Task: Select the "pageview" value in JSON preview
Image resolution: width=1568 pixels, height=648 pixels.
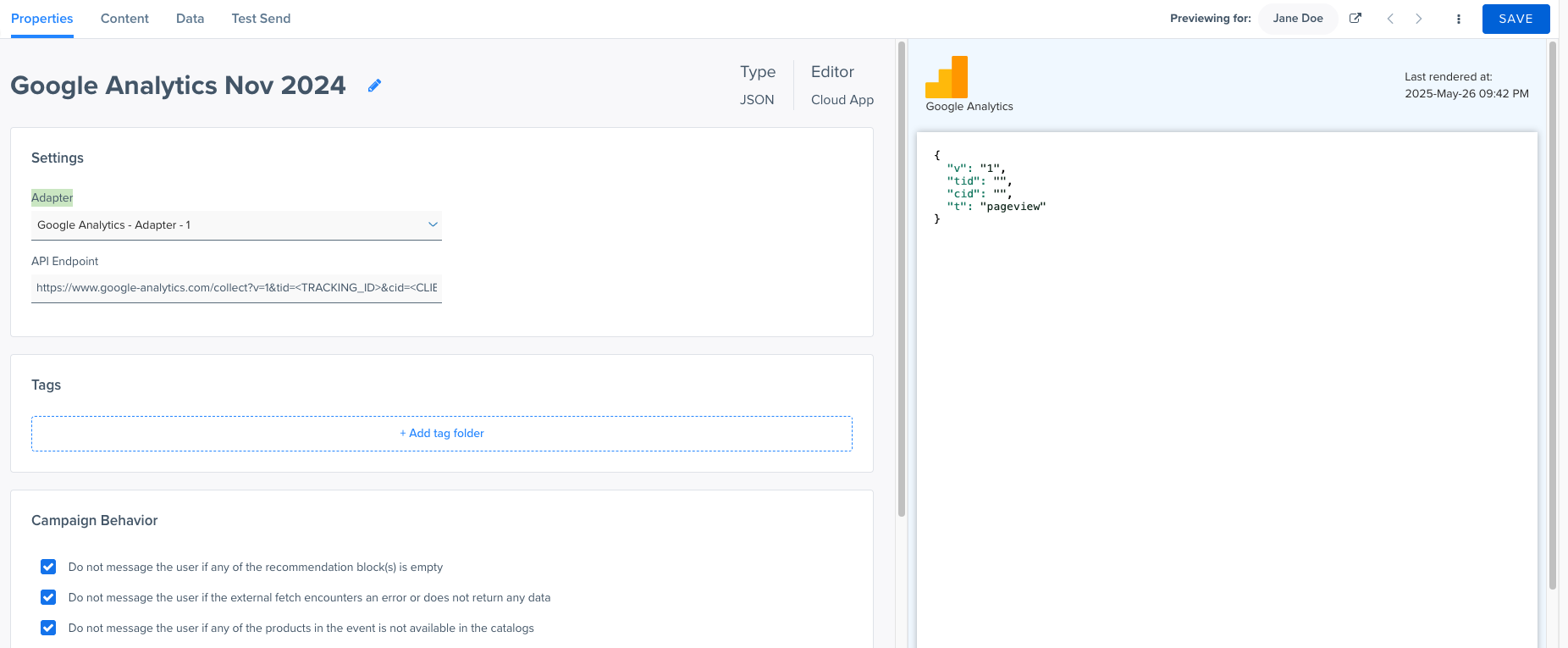Action: pyautogui.click(x=1013, y=207)
